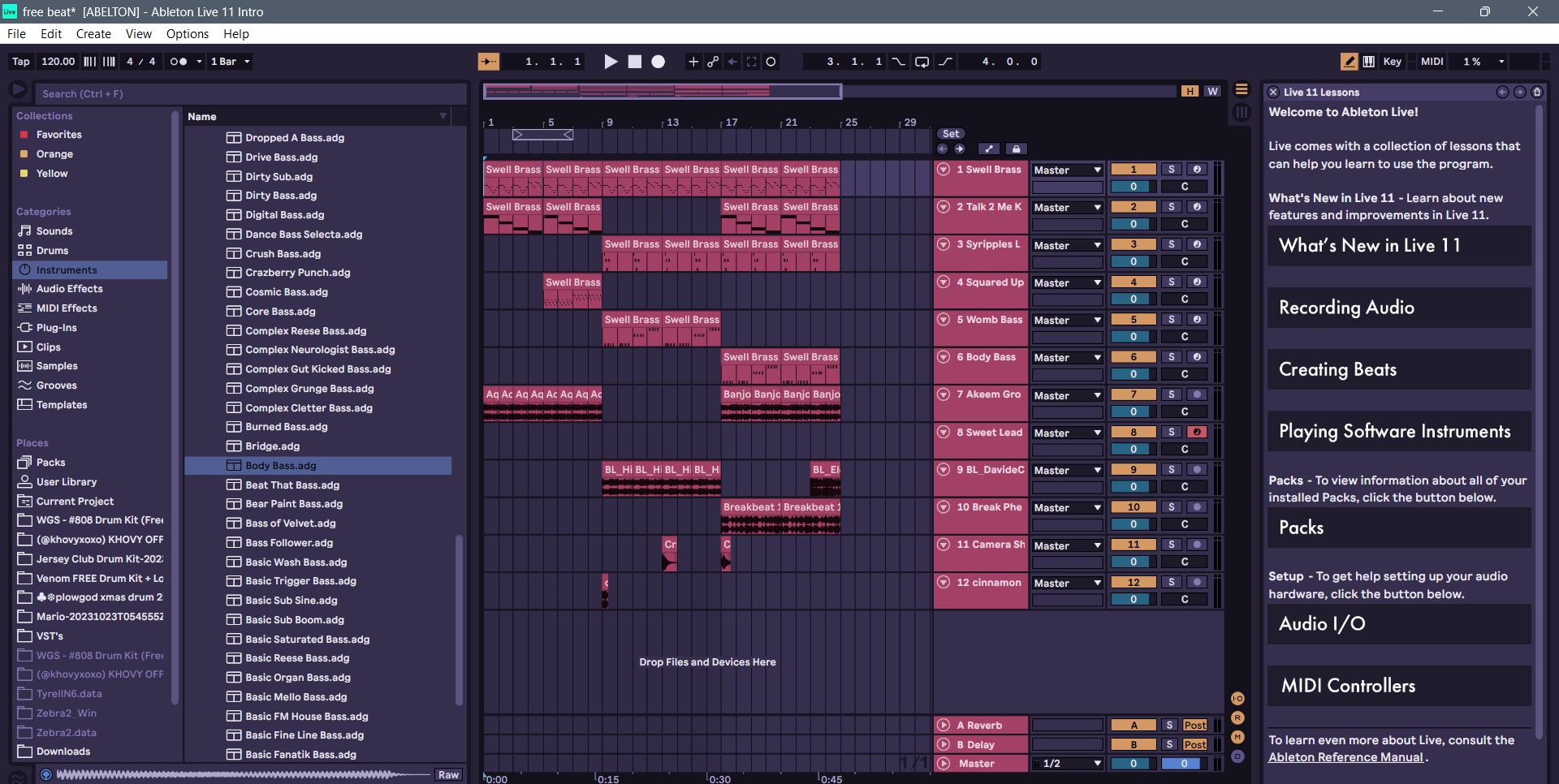Open the Creating Beats lesson
1559x784 pixels.
click(x=1399, y=370)
